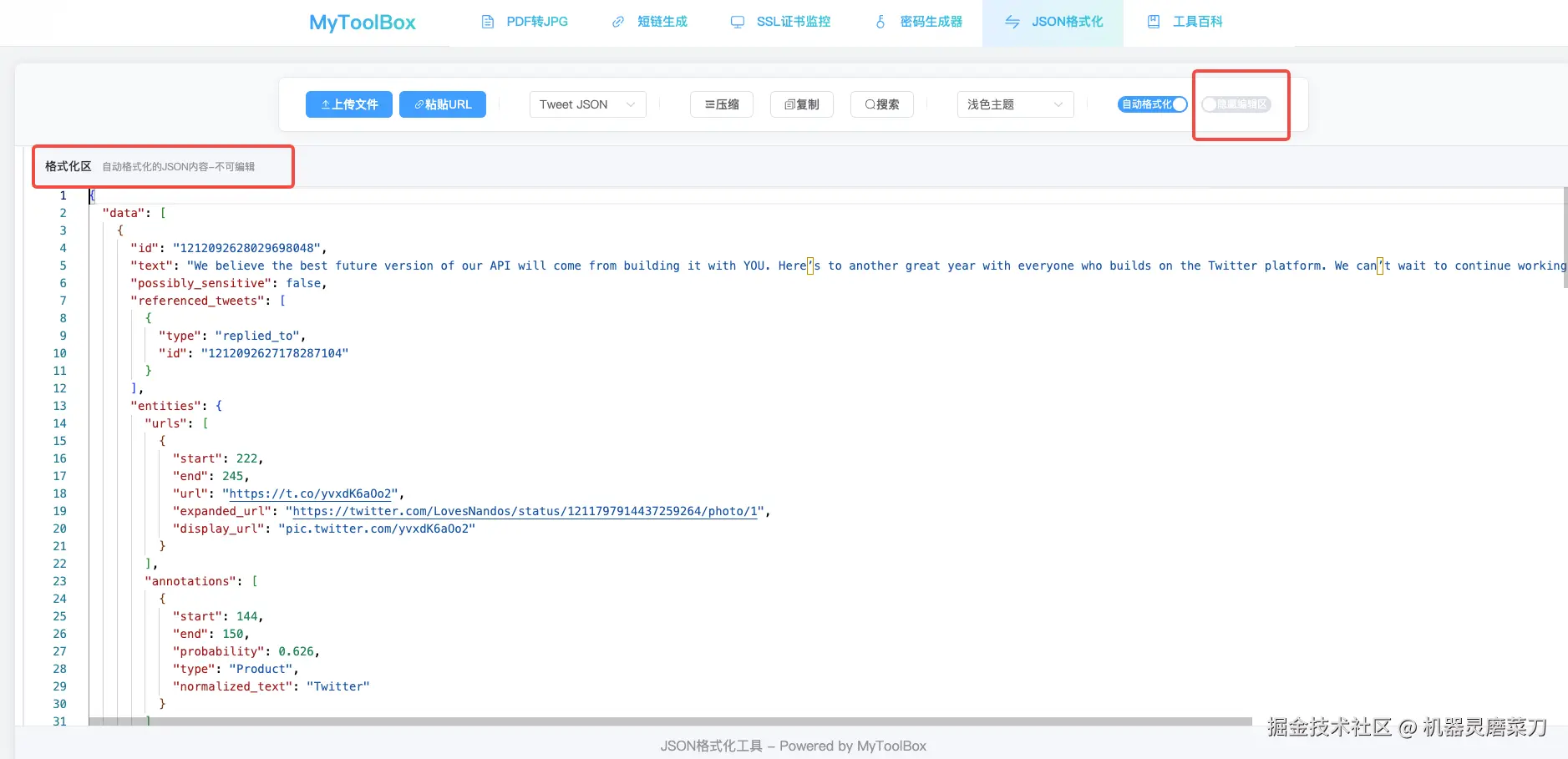Click the "replied_to" value
The height and width of the screenshot is (759, 1568).
pos(257,336)
